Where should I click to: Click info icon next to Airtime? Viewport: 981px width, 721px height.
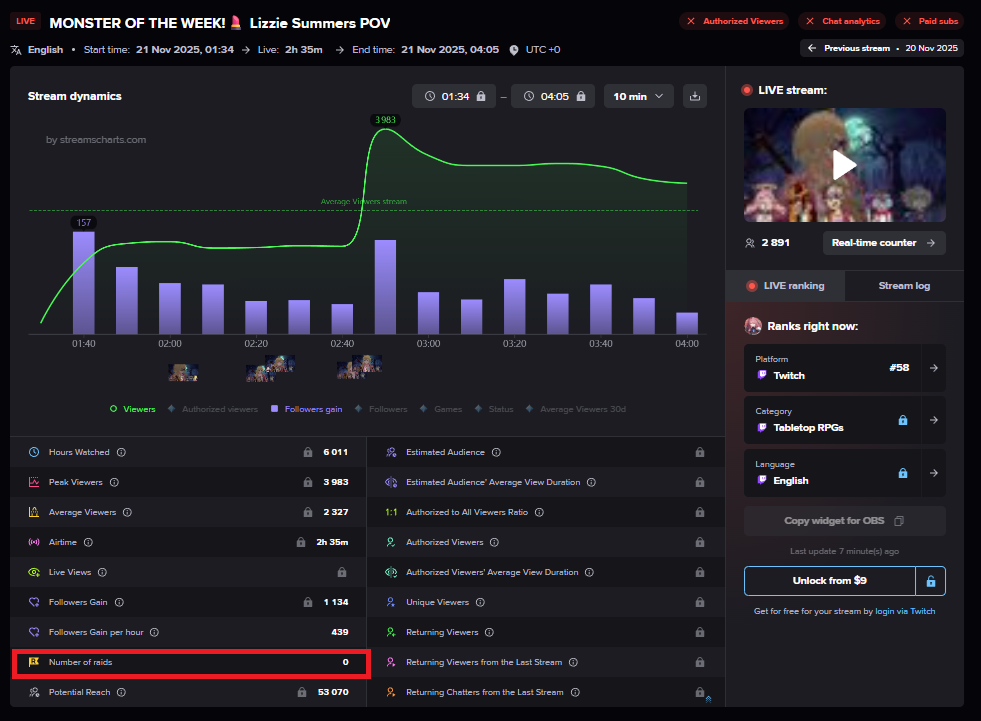(88, 542)
